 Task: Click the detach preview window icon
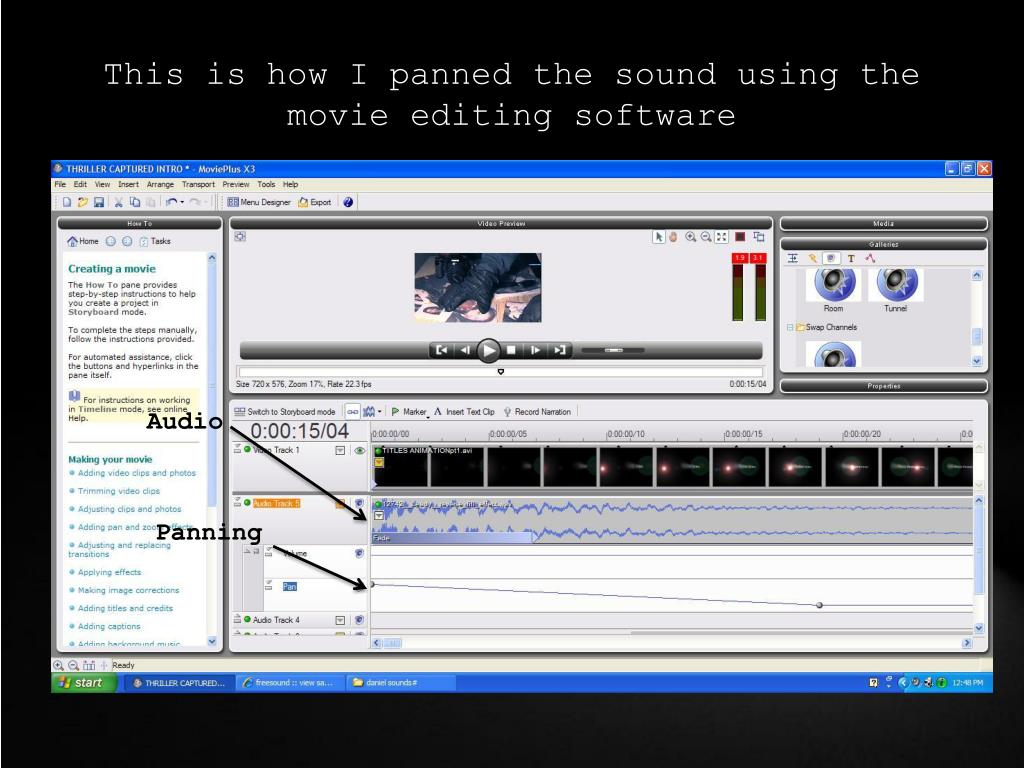[758, 237]
